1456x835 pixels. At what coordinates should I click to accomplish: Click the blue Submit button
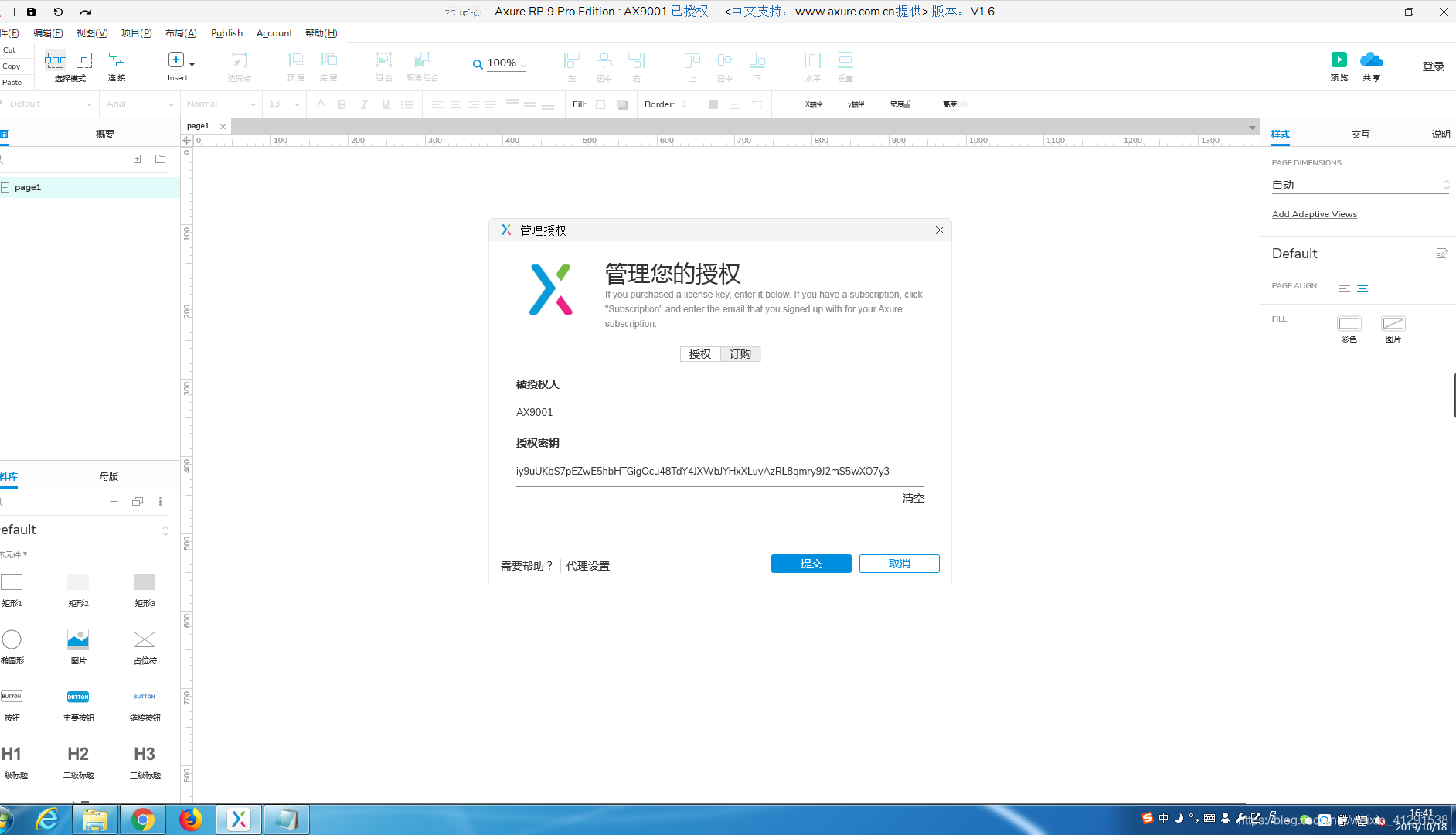click(x=811, y=564)
